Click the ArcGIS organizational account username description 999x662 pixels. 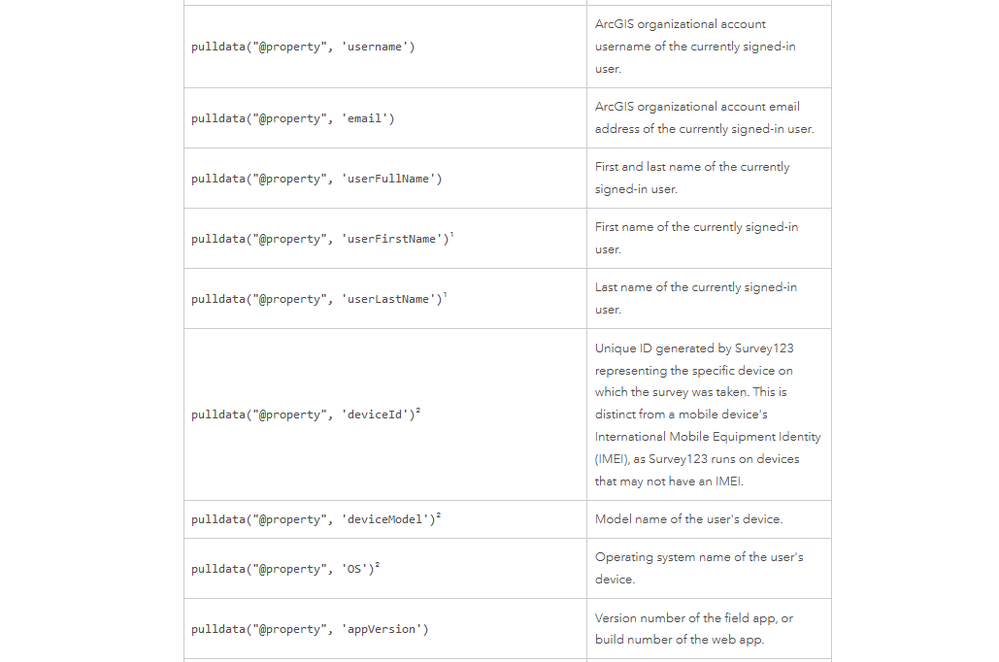point(695,47)
